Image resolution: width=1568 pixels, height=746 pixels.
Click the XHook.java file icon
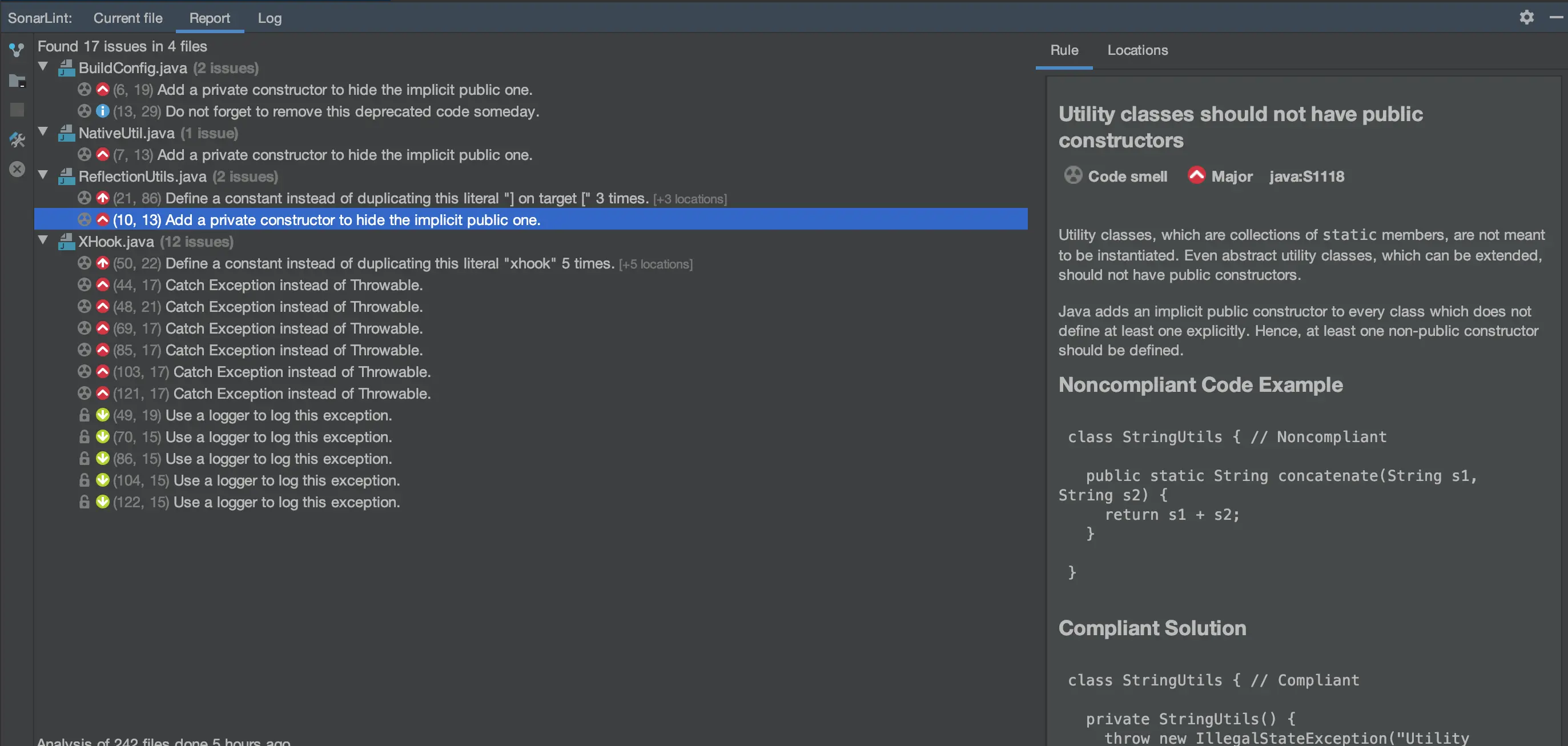pos(66,242)
